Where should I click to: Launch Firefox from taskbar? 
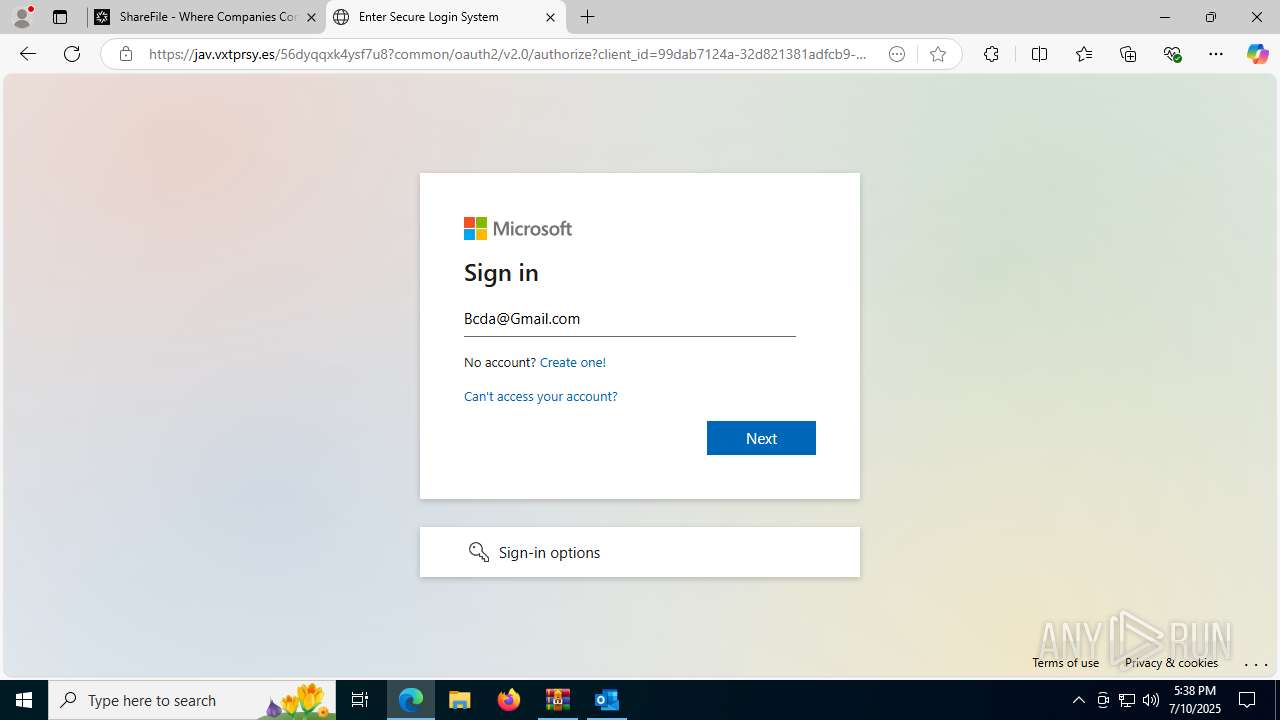[x=509, y=700]
